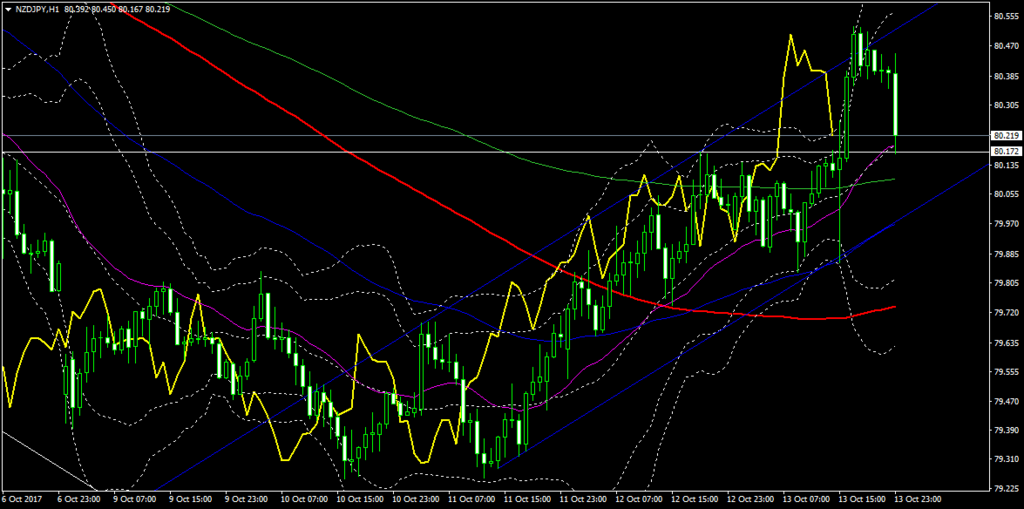The height and width of the screenshot is (509, 1024).
Task: Click the 80.385 price axis label
Action: click(x=1006, y=76)
